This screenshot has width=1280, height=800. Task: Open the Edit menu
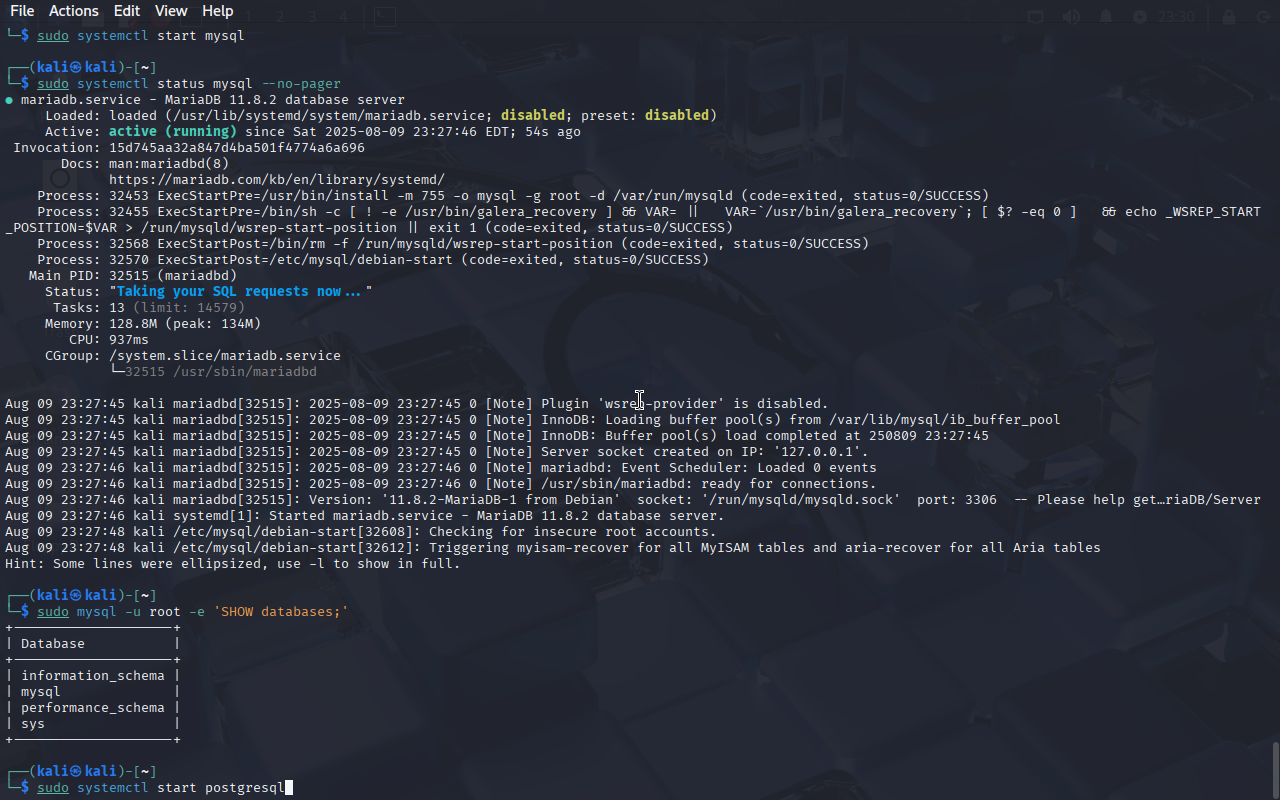click(x=127, y=11)
